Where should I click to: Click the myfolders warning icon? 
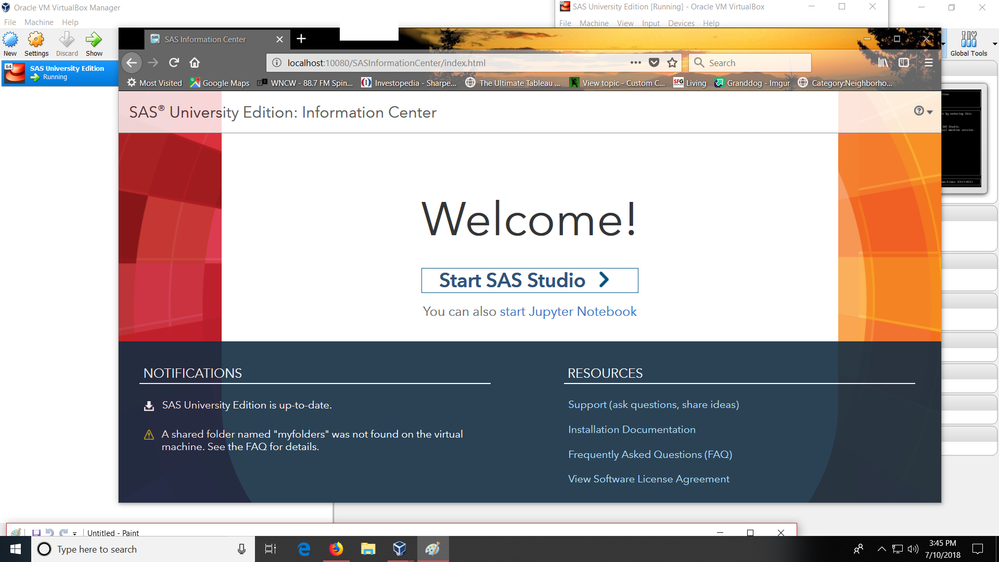149,435
